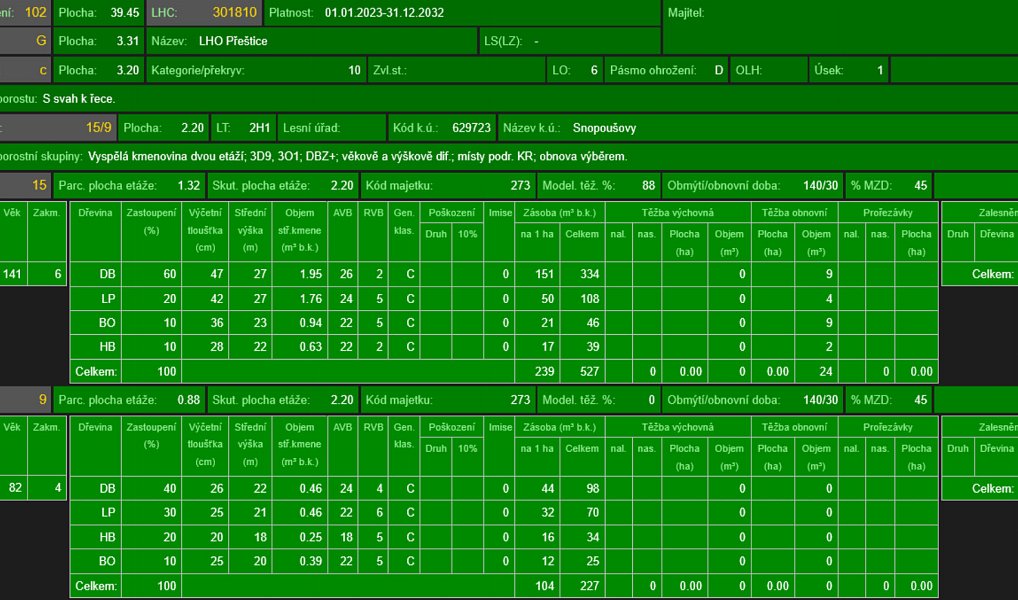Select per-hectare stock total 104
This screenshot has width=1018, height=600.
(545, 586)
